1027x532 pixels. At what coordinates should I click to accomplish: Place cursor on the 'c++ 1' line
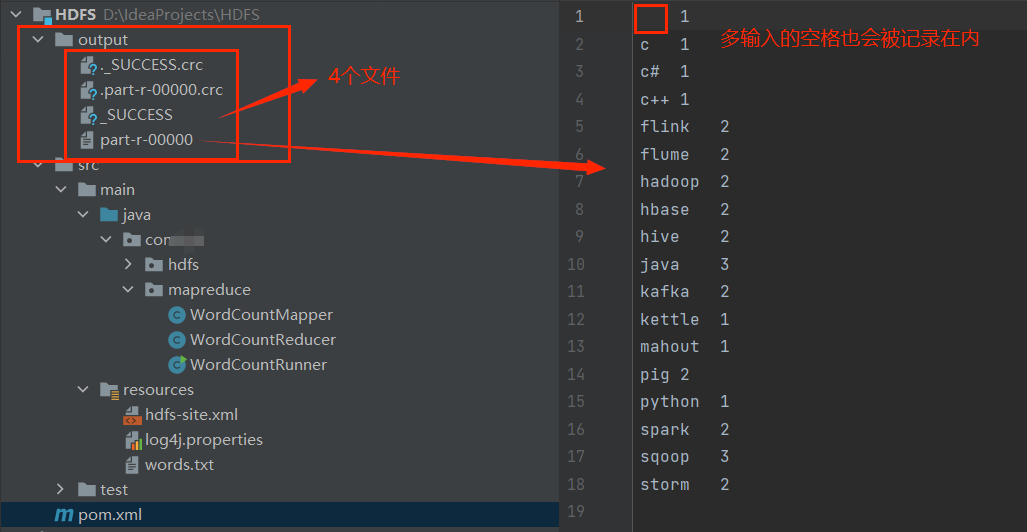pyautogui.click(x=665, y=100)
